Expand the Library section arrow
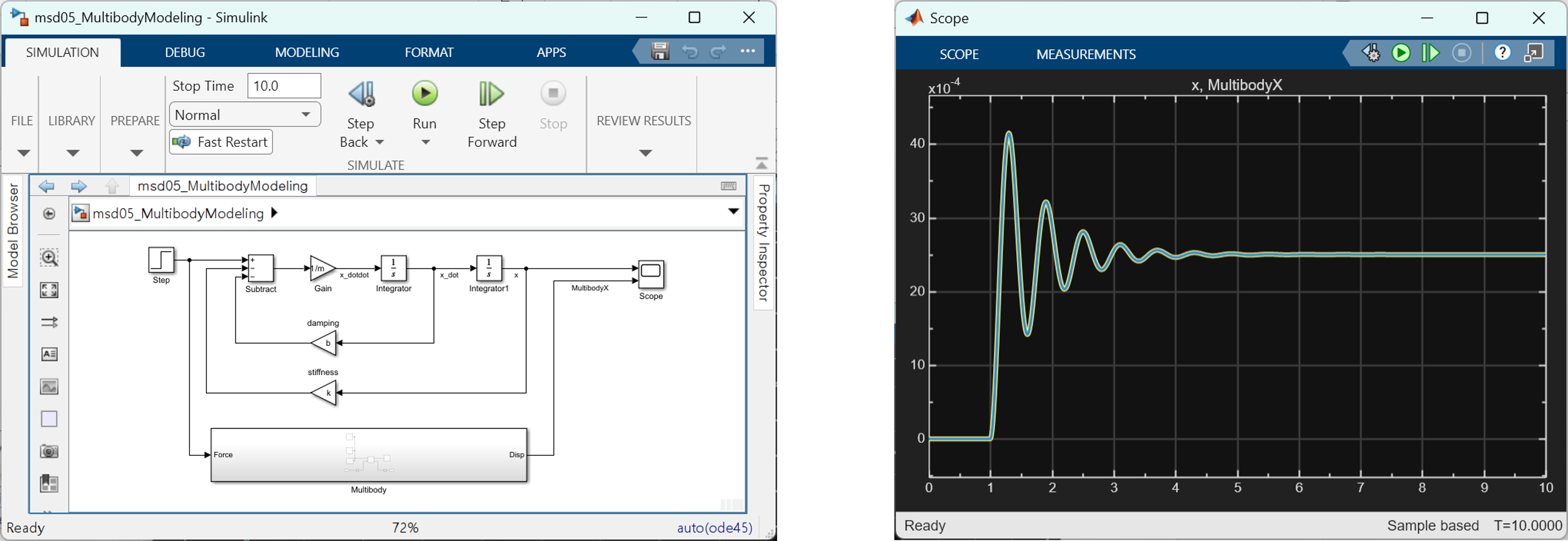1568x541 pixels. [x=72, y=153]
